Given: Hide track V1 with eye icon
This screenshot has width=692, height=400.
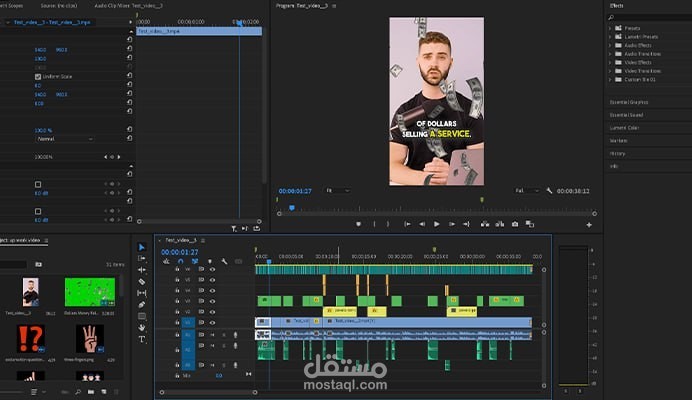Looking at the screenshot, I should (x=212, y=323).
